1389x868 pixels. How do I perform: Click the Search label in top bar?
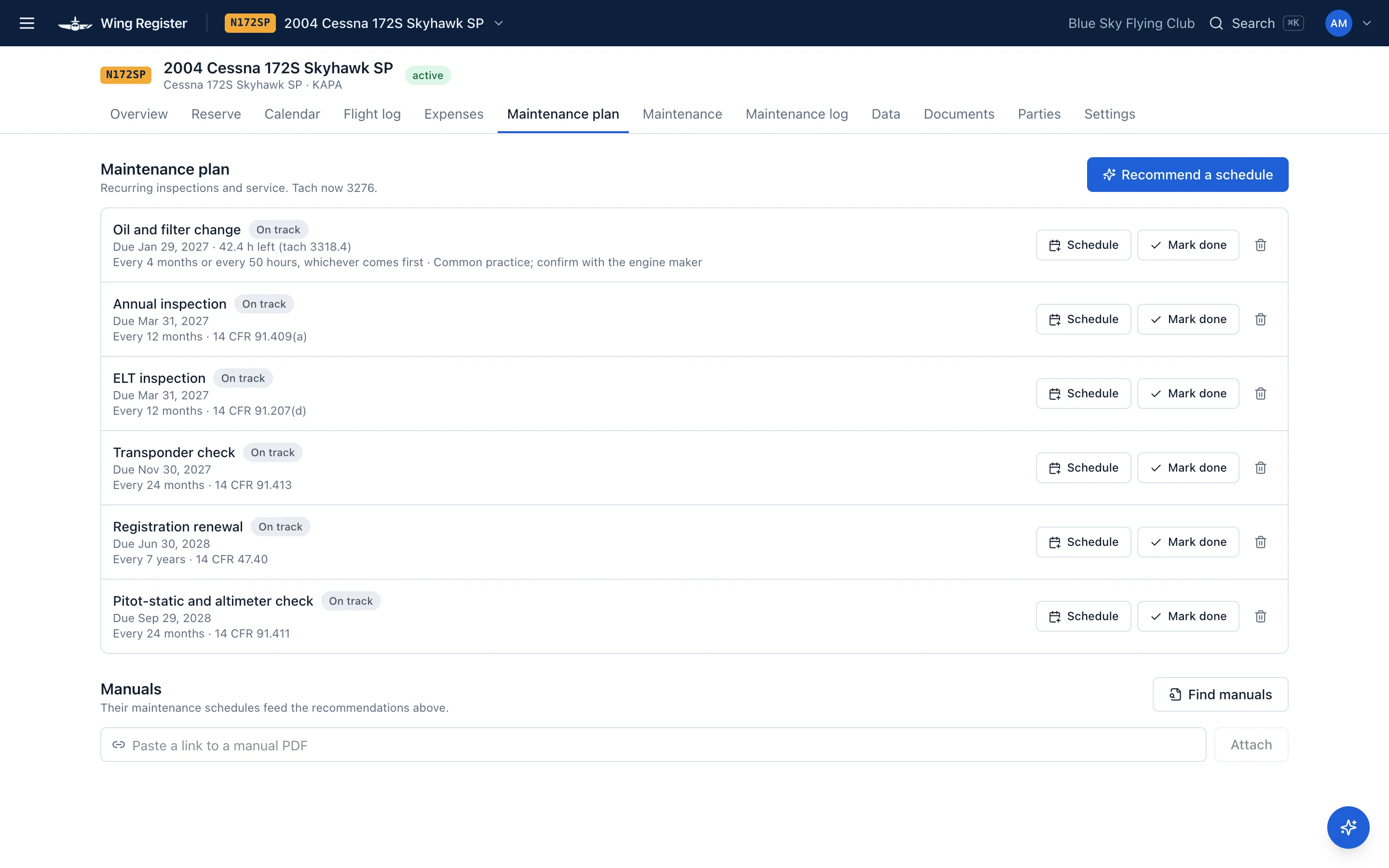[x=1253, y=23]
